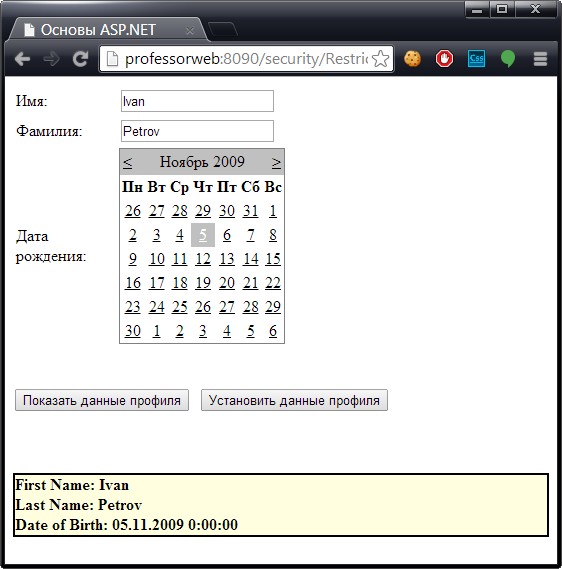Click the Ноябрь 2009 calendar title
The image size is (562, 569).
click(202, 162)
